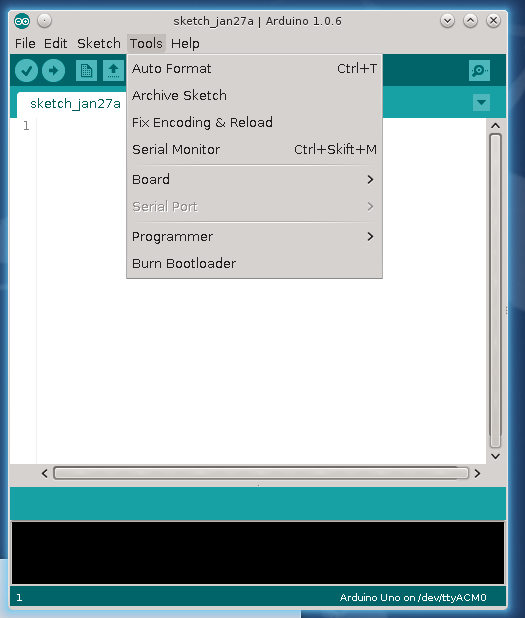This screenshot has height=618, width=525.
Task: Select Auto Format from Tools menu
Action: [254, 69]
